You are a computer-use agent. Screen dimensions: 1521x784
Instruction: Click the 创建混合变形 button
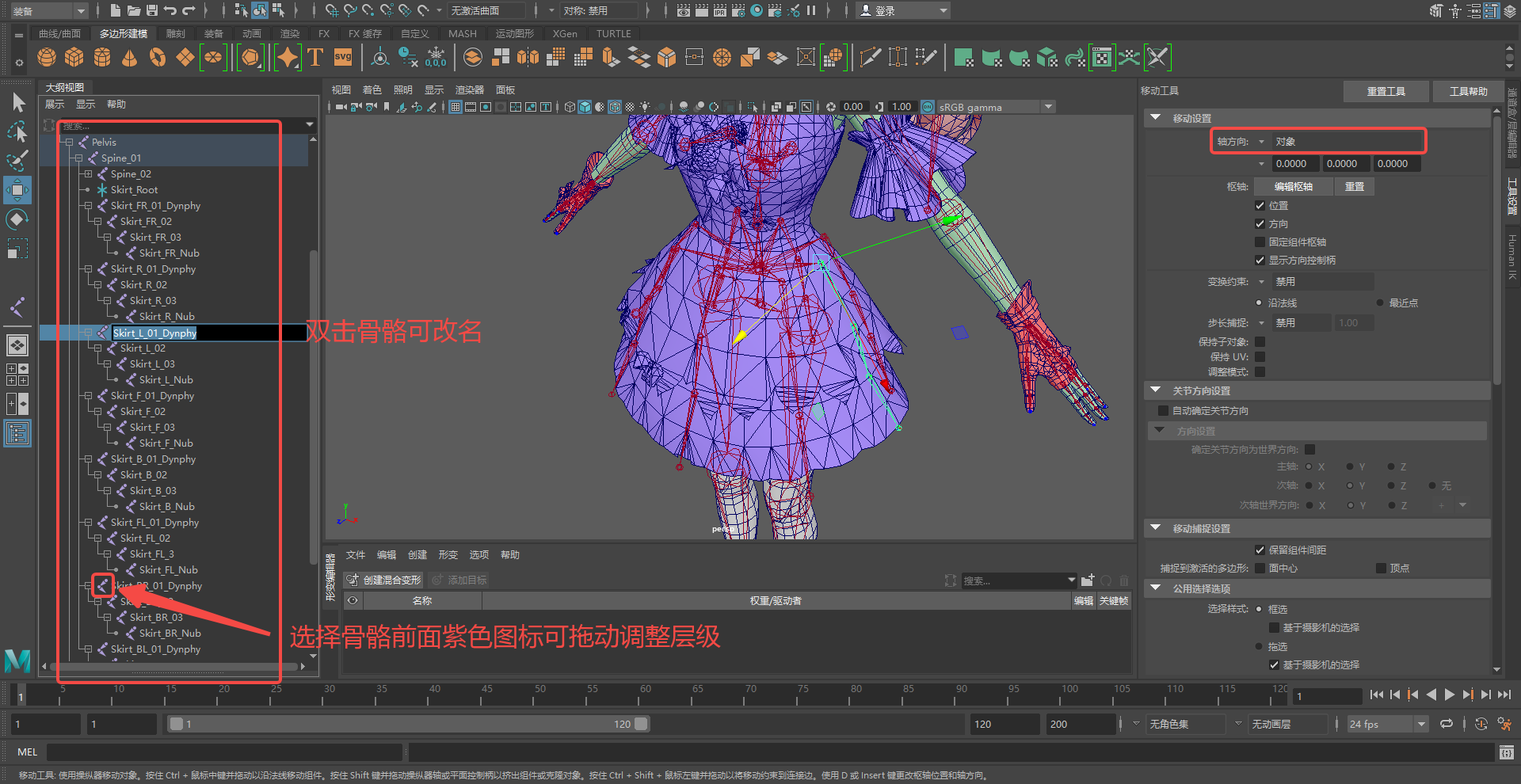tap(383, 580)
